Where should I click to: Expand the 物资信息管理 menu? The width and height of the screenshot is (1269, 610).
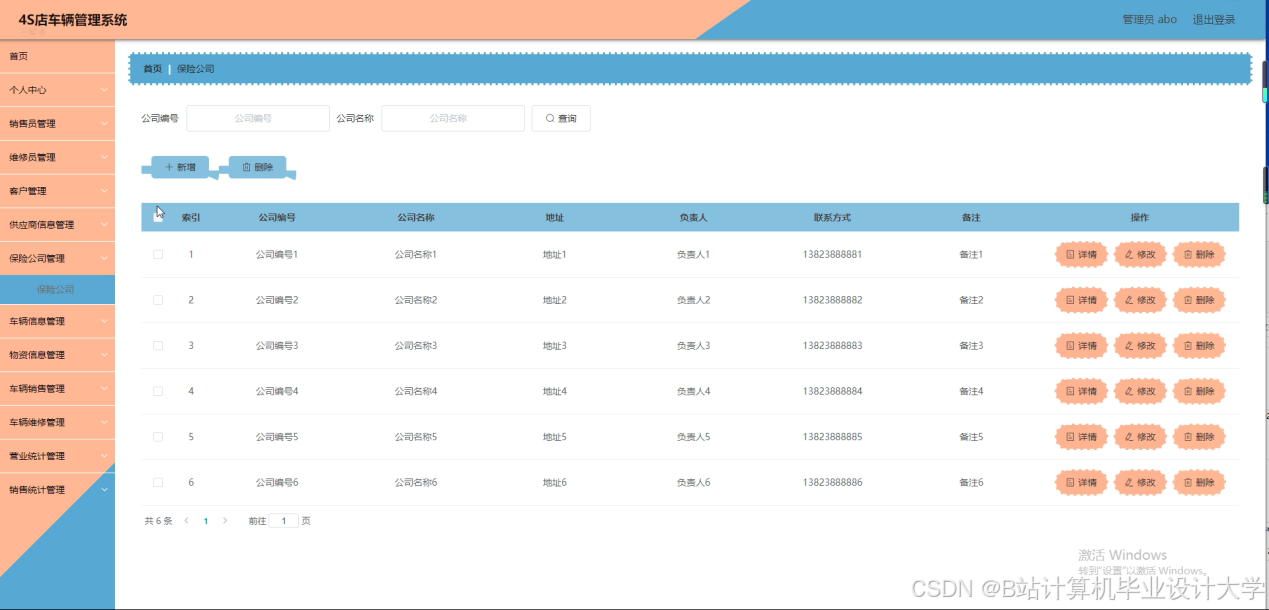(57, 355)
